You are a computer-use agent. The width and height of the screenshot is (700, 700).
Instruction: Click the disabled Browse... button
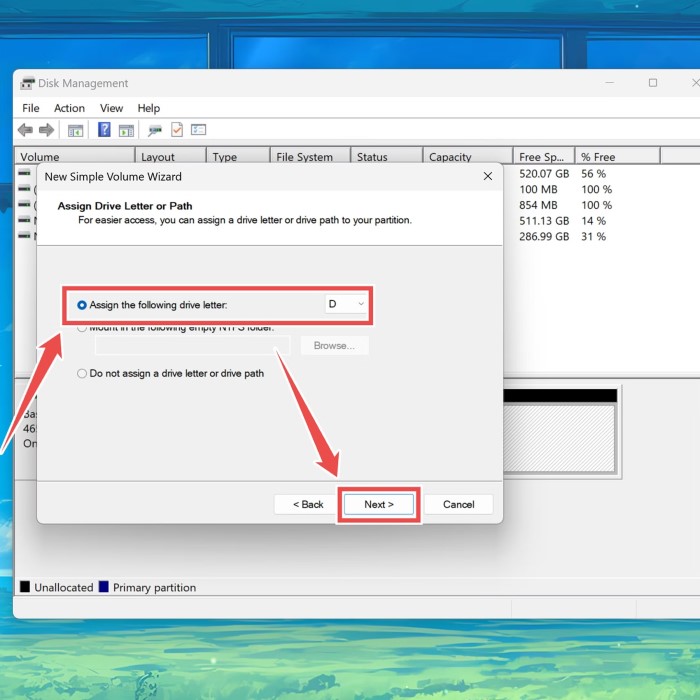tap(334, 346)
